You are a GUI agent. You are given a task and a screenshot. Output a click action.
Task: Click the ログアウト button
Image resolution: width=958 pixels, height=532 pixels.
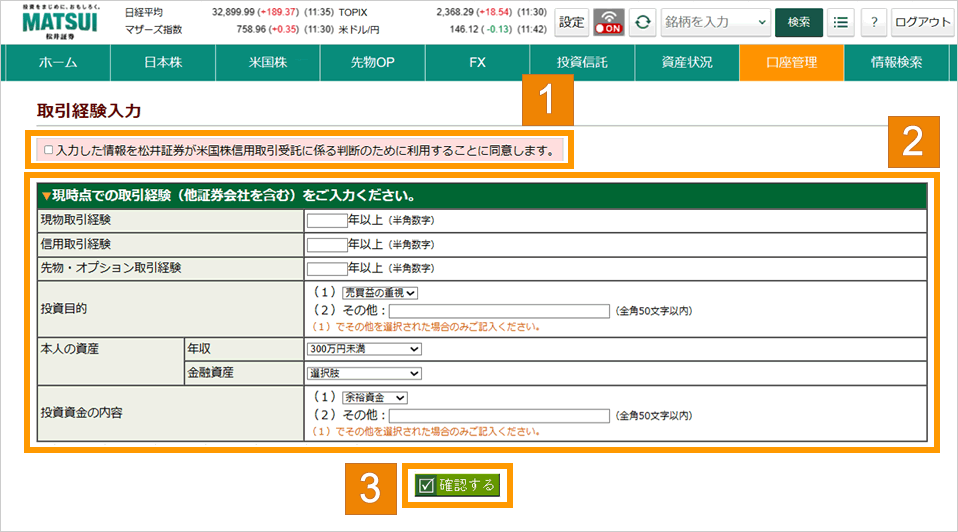pos(922,22)
